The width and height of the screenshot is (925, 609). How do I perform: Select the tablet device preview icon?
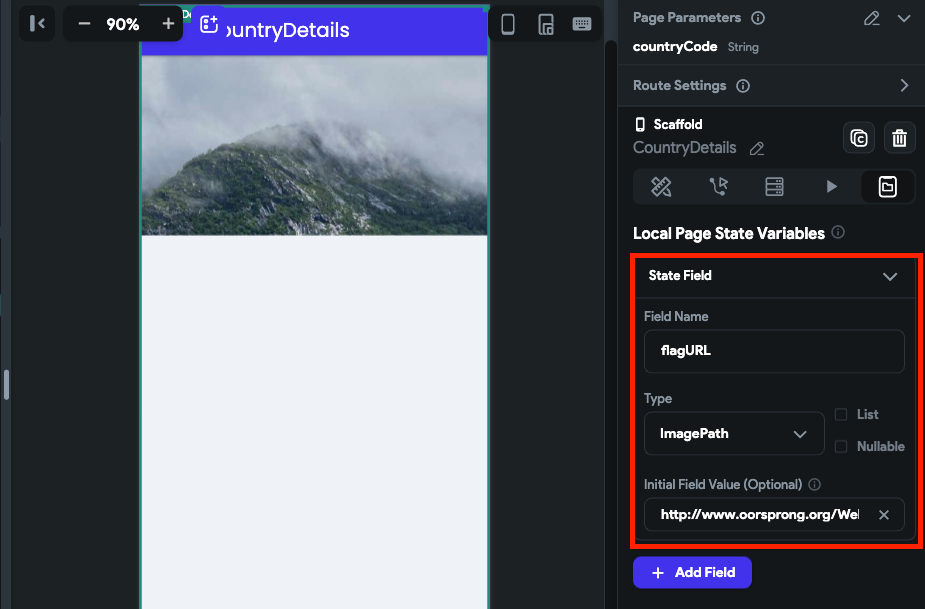546,24
